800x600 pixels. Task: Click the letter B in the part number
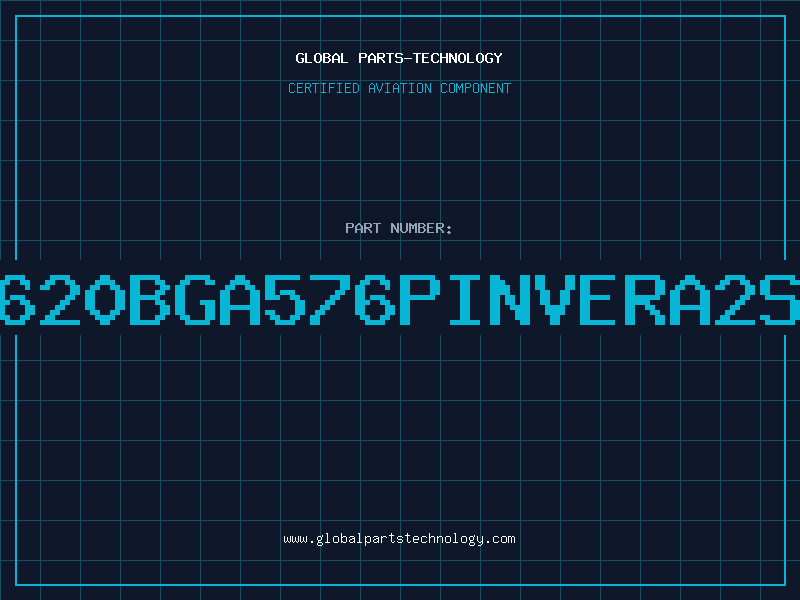[149, 299]
